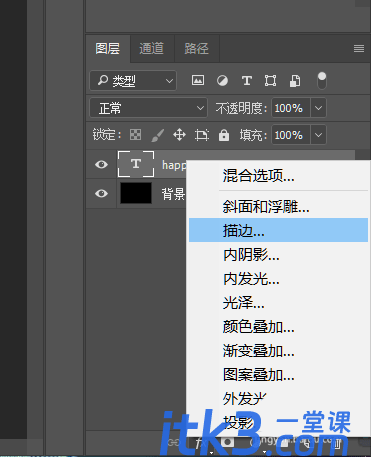Filter for type layers icon
This screenshot has height=457, width=371.
tap(247, 81)
